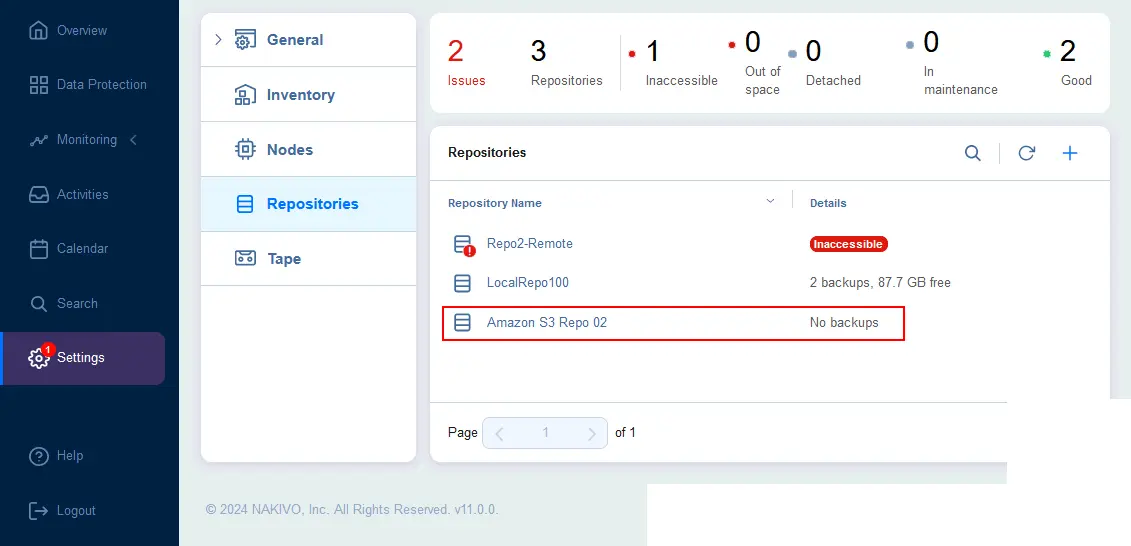Screen dimensions: 1131x546
Task: Click the Calendar icon
Action: [x=38, y=249]
